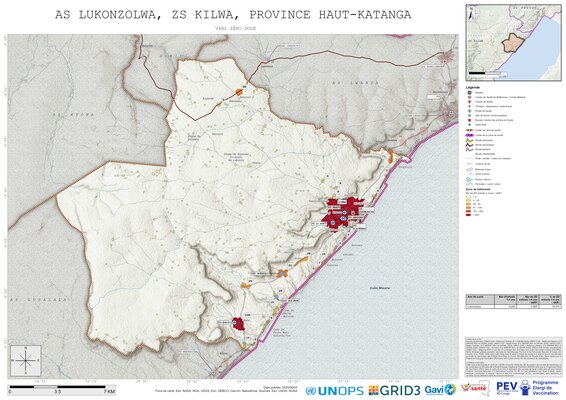This screenshot has height=400, width=566.
Task: Open the inset locator map thumbnail
Action: [513, 42]
